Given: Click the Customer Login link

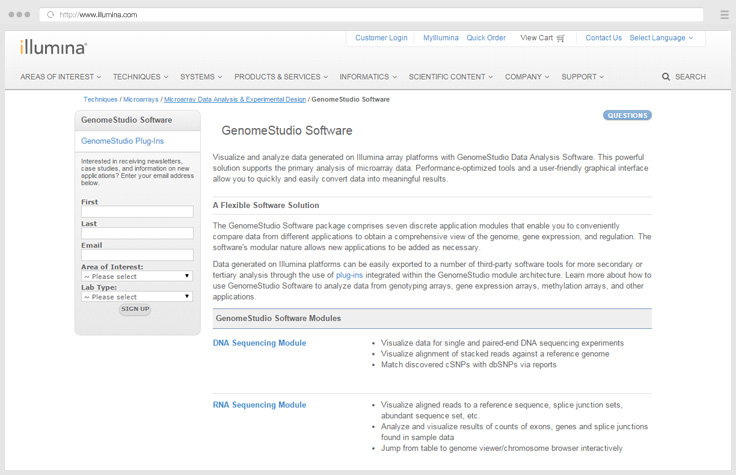Looking at the screenshot, I should click(381, 38).
